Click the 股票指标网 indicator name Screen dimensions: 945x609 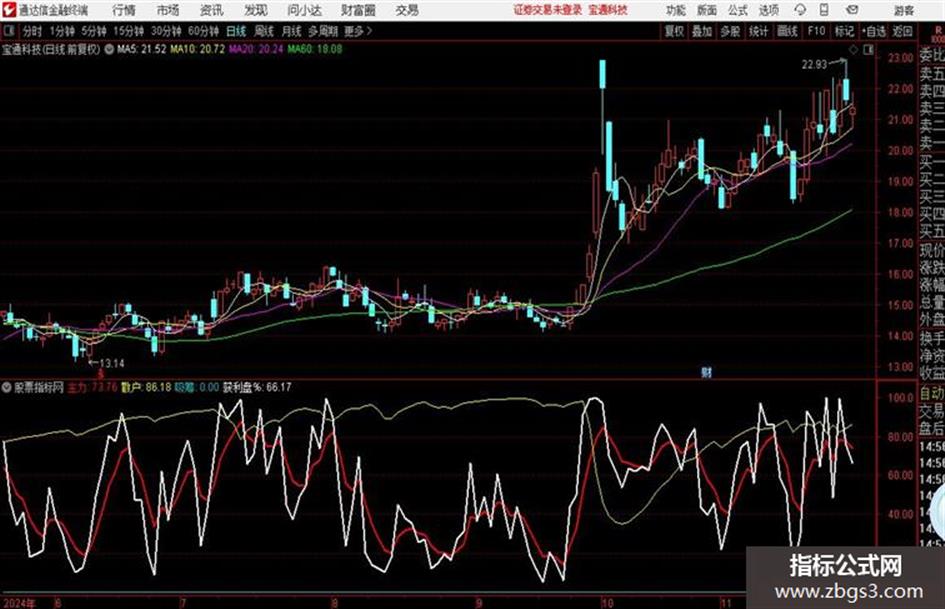[x=39, y=387]
